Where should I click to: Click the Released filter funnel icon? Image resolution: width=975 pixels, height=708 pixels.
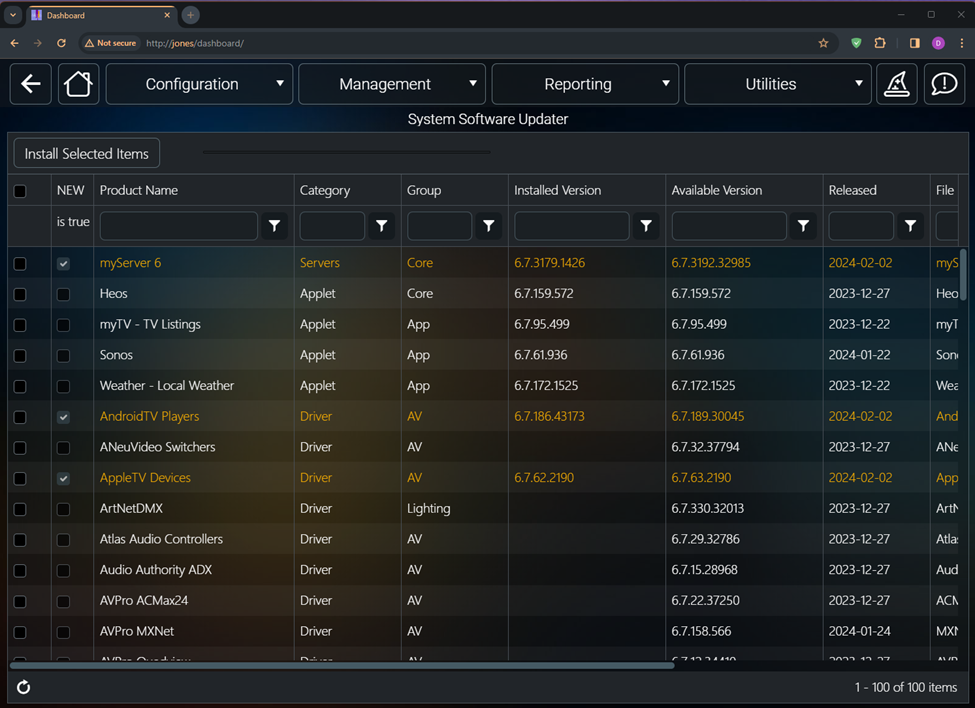click(x=910, y=226)
